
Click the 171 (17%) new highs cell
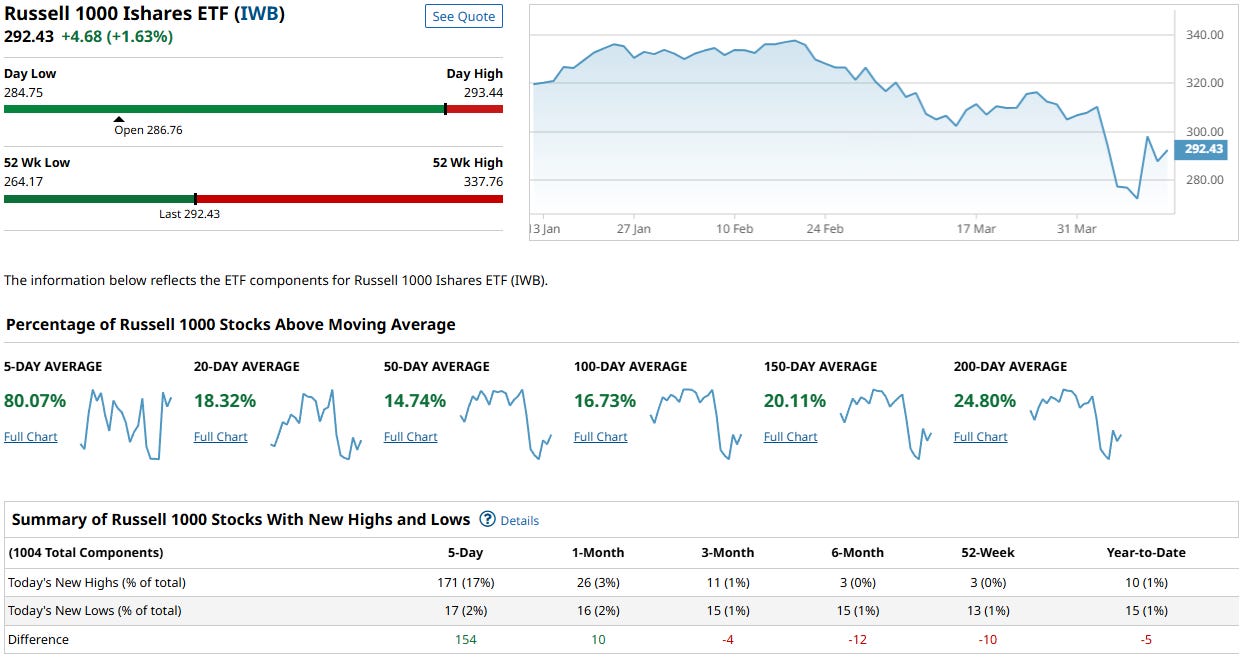click(x=466, y=583)
